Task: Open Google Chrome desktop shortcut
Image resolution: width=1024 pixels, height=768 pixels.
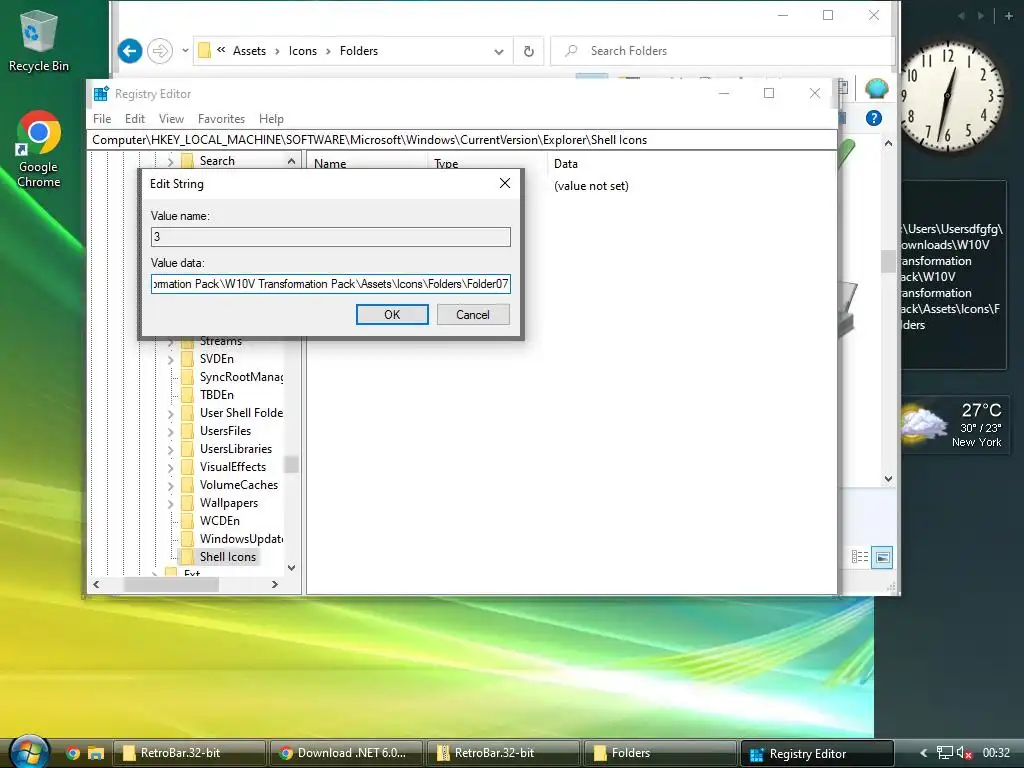Action: [38, 149]
